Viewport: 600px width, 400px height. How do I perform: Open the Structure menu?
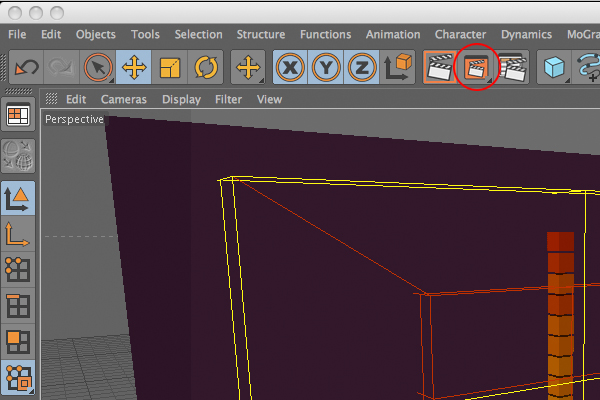261,34
